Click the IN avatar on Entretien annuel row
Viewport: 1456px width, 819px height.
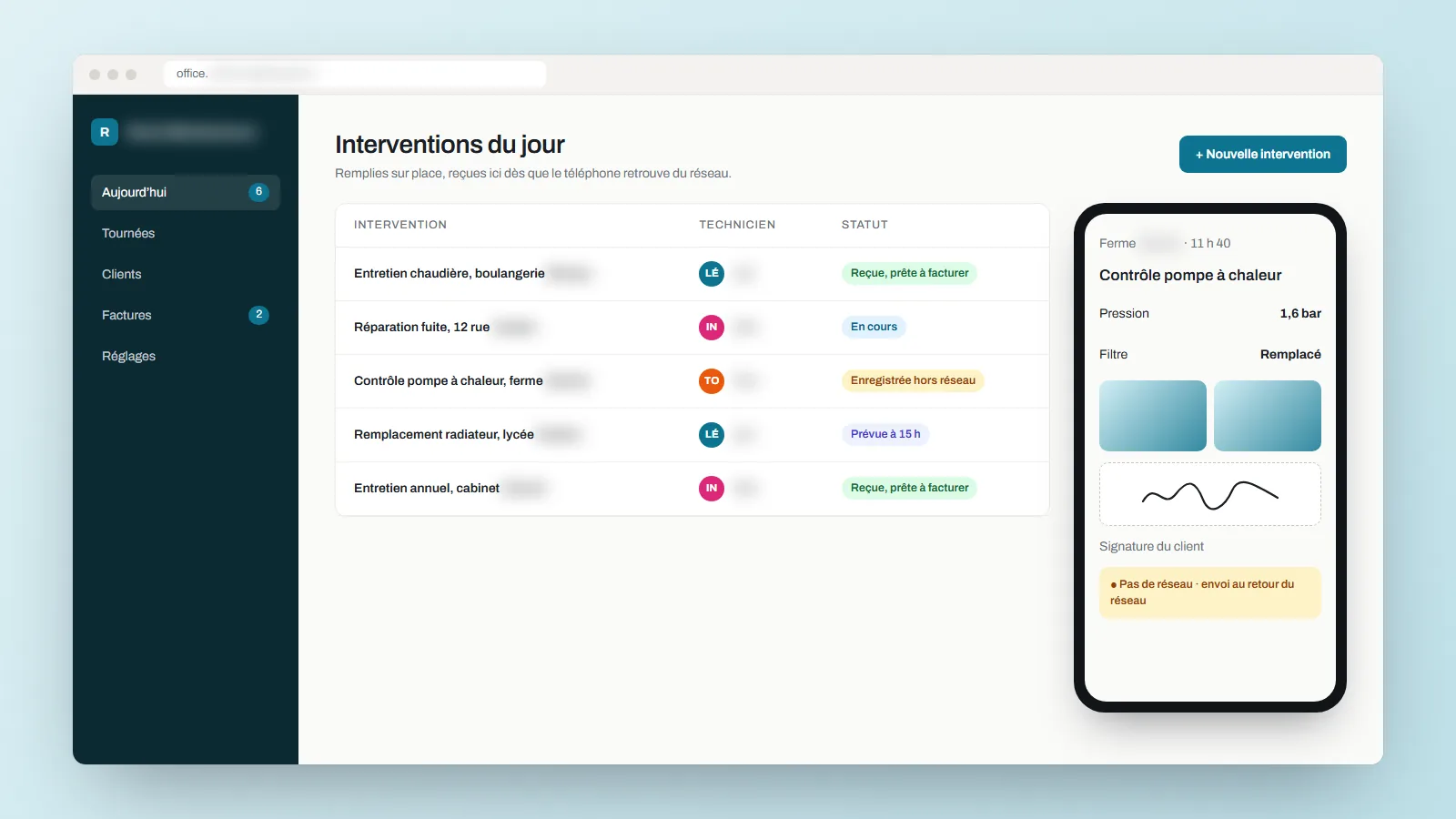click(x=712, y=488)
